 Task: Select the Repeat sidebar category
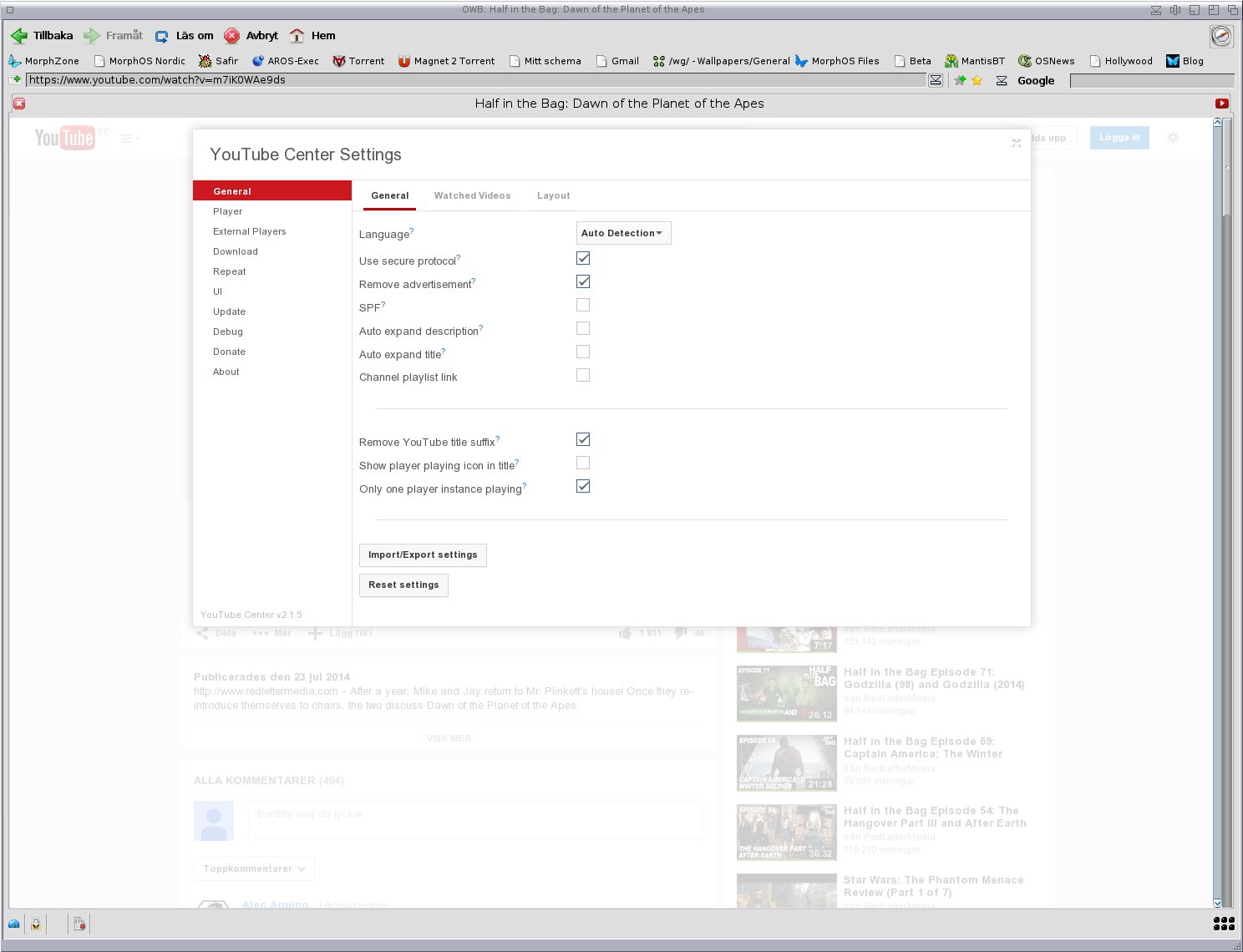point(272,271)
